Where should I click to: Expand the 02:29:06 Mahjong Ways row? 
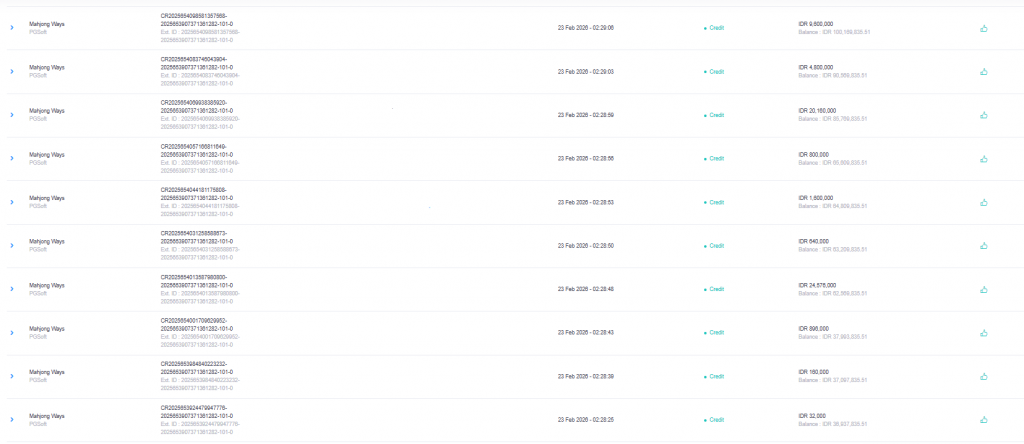[x=12, y=28]
